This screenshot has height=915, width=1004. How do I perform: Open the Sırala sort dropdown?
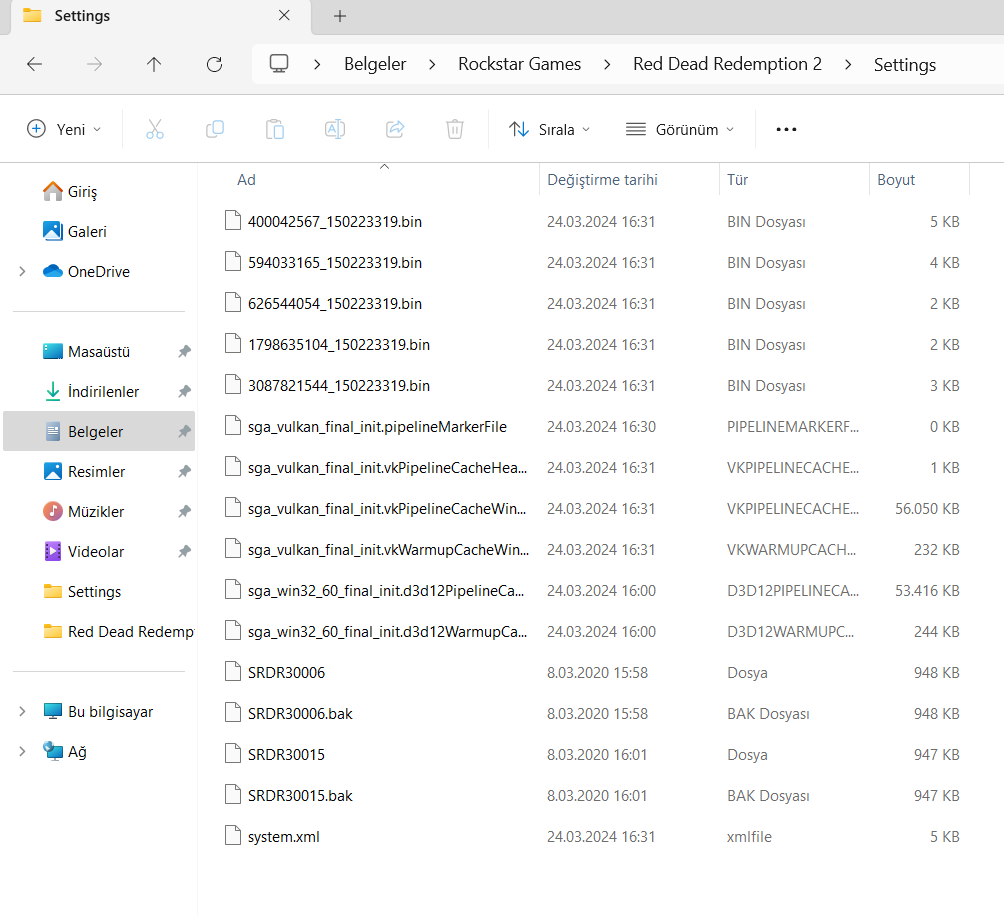coord(549,129)
